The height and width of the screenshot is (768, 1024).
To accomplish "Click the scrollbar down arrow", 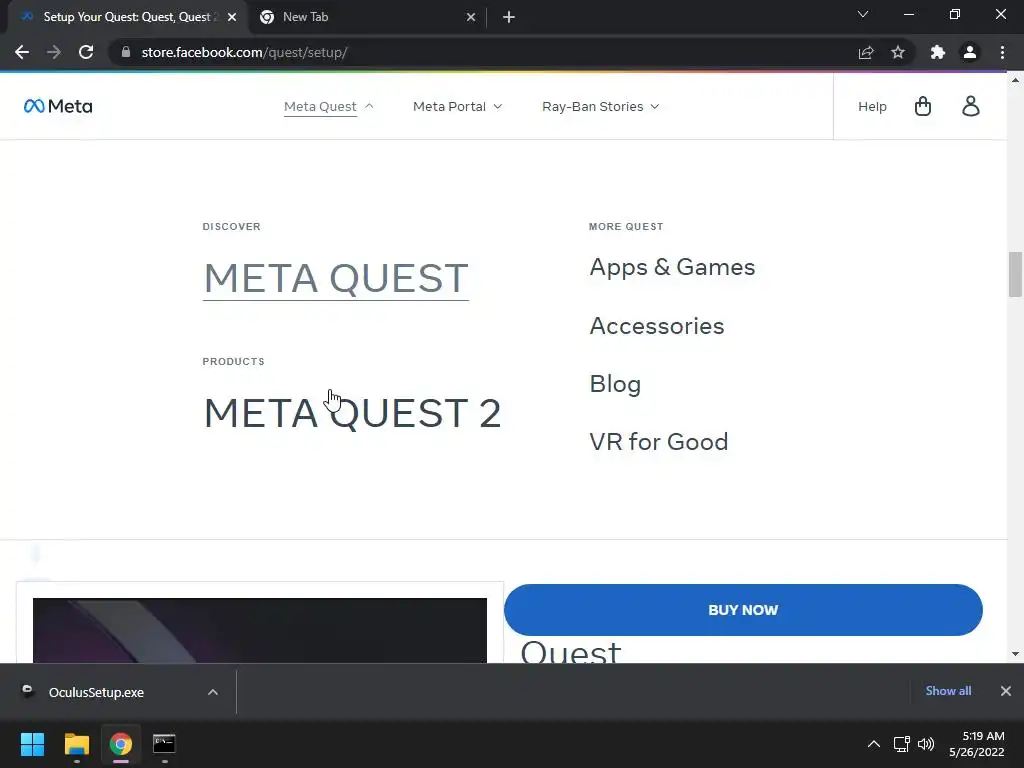I will (x=1015, y=654).
